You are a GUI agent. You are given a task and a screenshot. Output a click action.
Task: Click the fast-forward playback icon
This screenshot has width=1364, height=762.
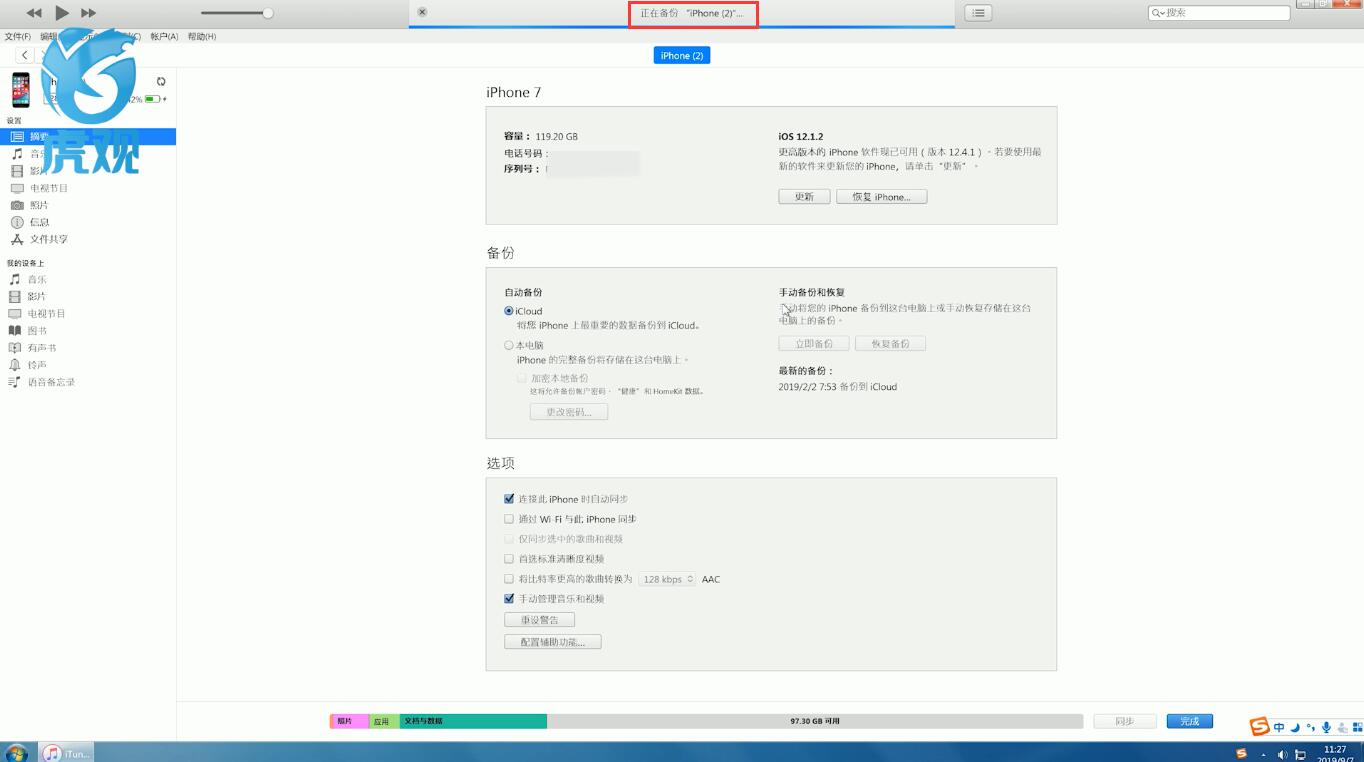(88, 13)
